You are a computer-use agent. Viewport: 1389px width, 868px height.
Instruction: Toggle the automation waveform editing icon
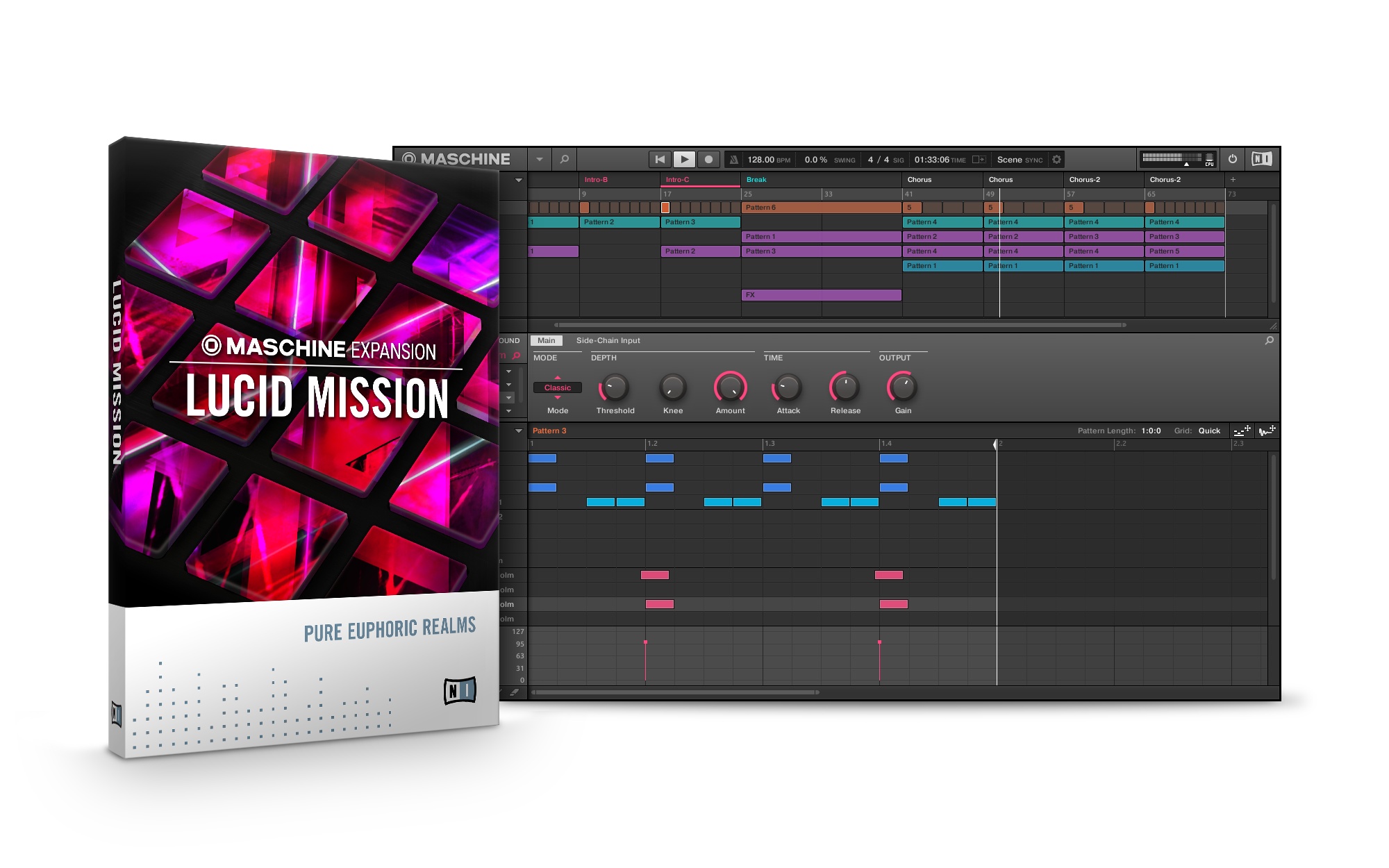coord(1267,431)
